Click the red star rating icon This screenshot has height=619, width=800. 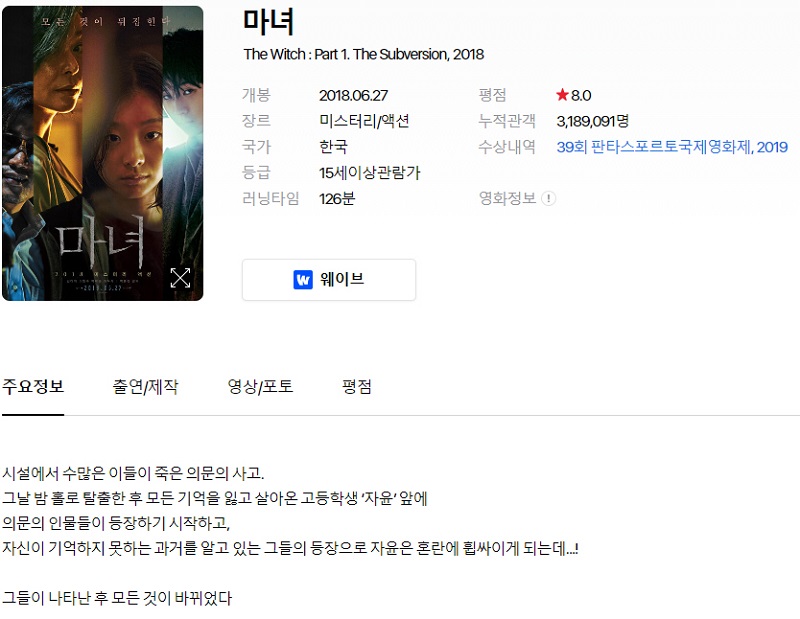[x=562, y=95]
